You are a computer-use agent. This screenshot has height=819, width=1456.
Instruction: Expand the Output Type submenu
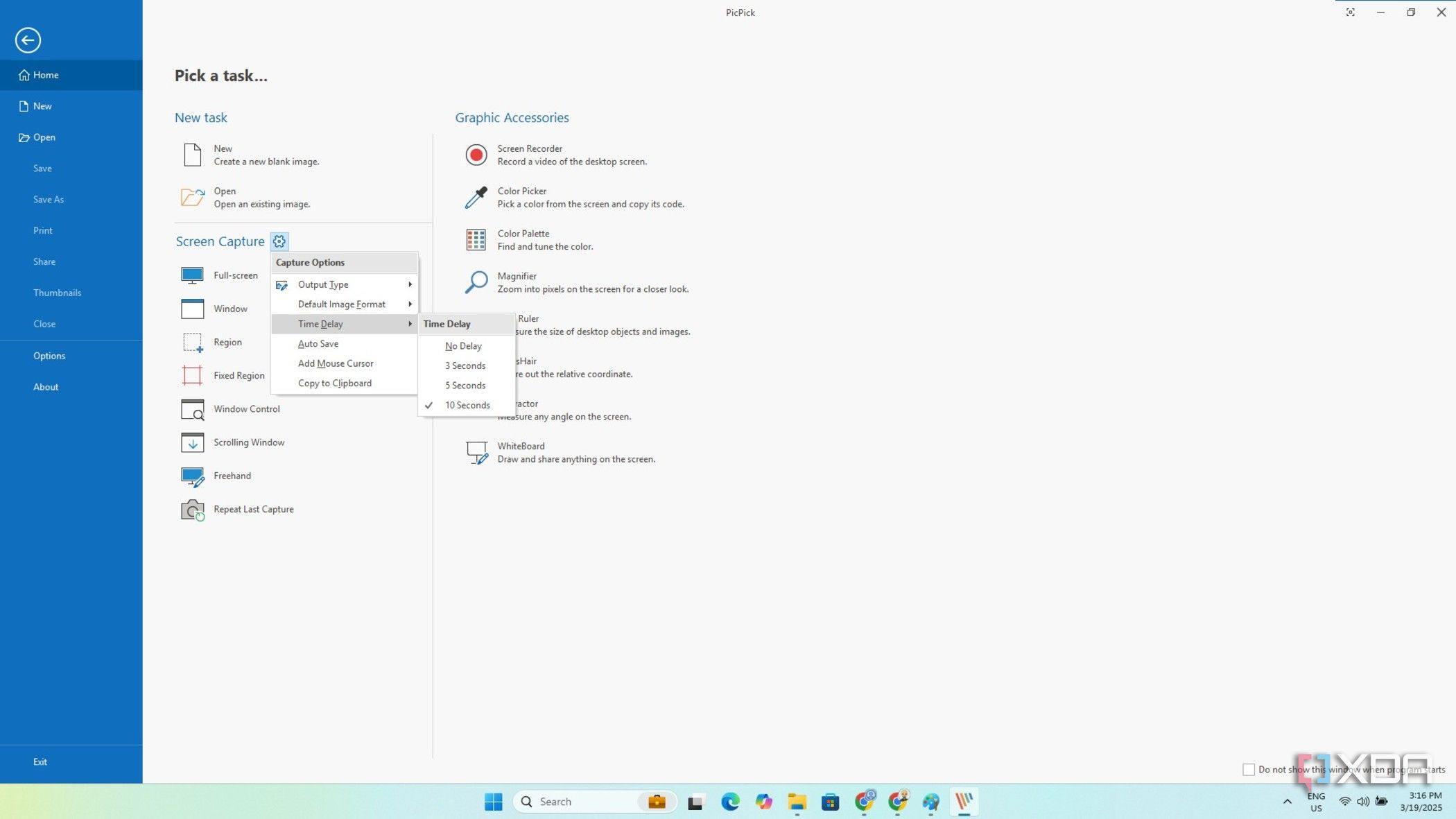click(323, 284)
